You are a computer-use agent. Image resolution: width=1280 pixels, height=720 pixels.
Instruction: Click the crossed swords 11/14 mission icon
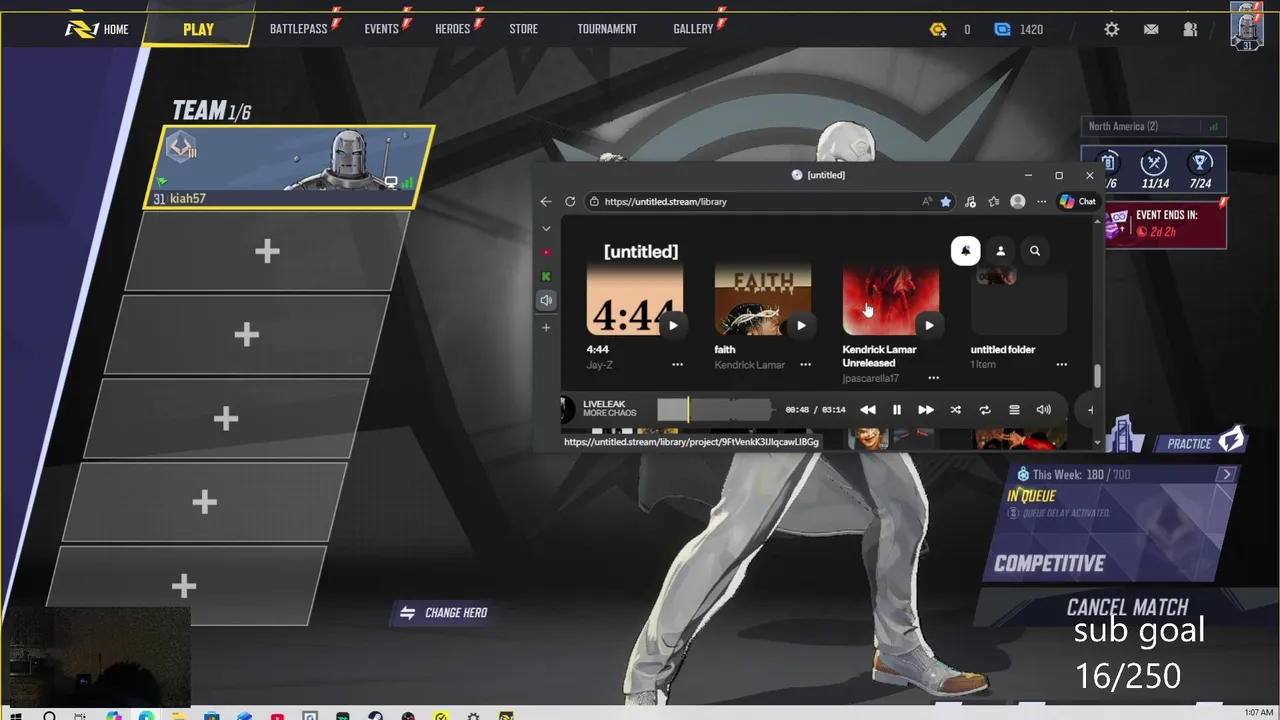click(1155, 168)
